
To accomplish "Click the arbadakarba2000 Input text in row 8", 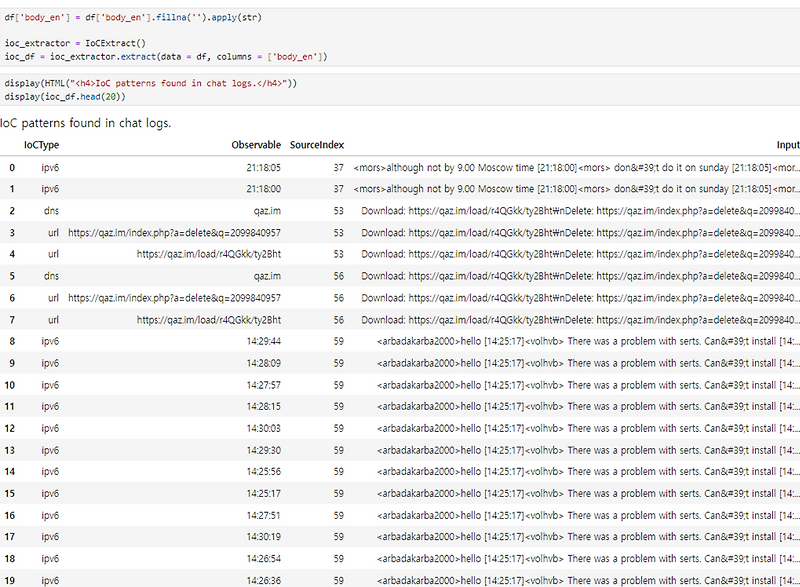I will pyautogui.click(x=588, y=341).
